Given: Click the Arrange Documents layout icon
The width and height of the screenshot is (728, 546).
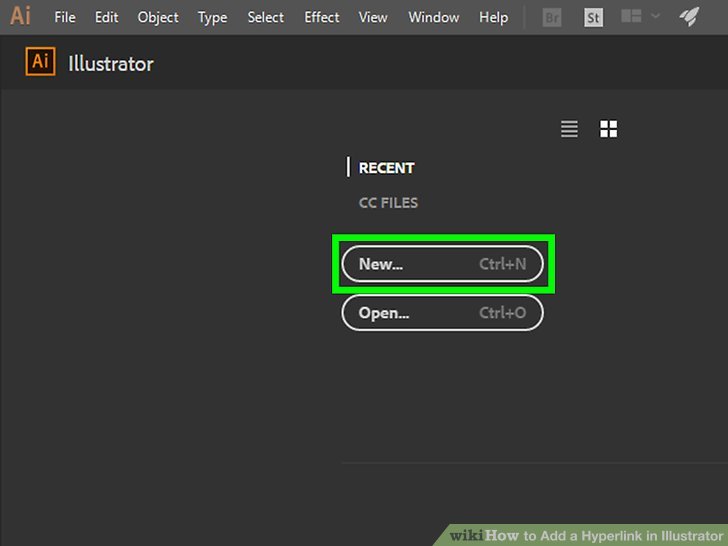Looking at the screenshot, I should click(x=630, y=17).
